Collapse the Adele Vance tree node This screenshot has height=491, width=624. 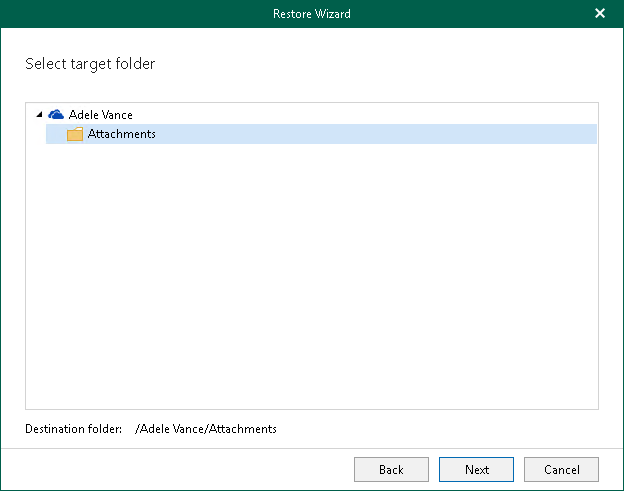[x=39, y=115]
